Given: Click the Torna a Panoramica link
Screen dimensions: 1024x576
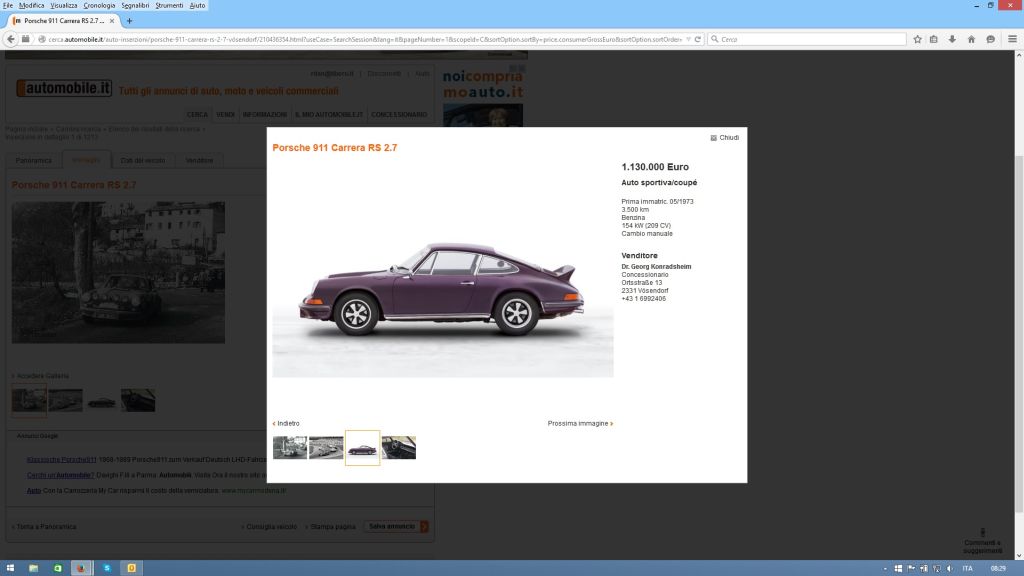Looking at the screenshot, I should coord(44,526).
